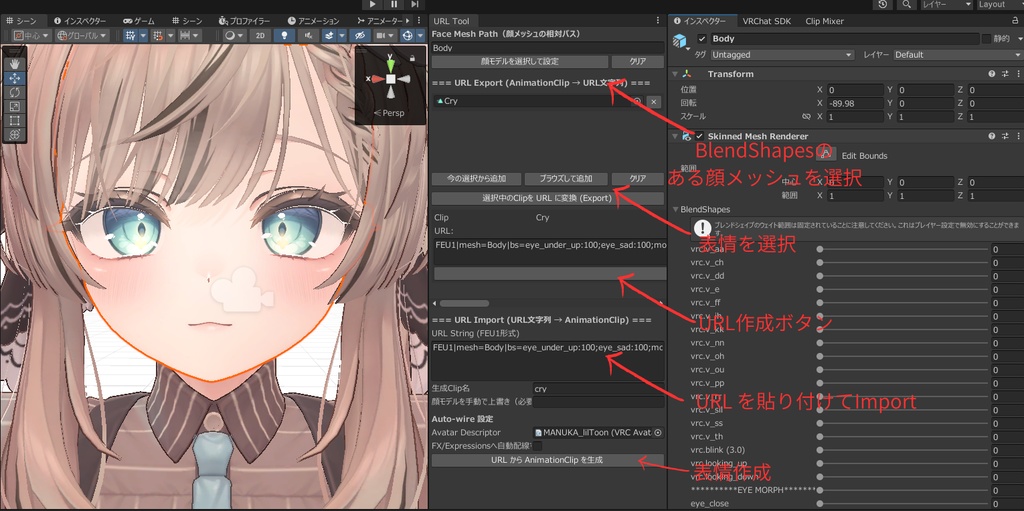Click the Play button
Viewport: 1024px width, 511px height.
coord(373,5)
